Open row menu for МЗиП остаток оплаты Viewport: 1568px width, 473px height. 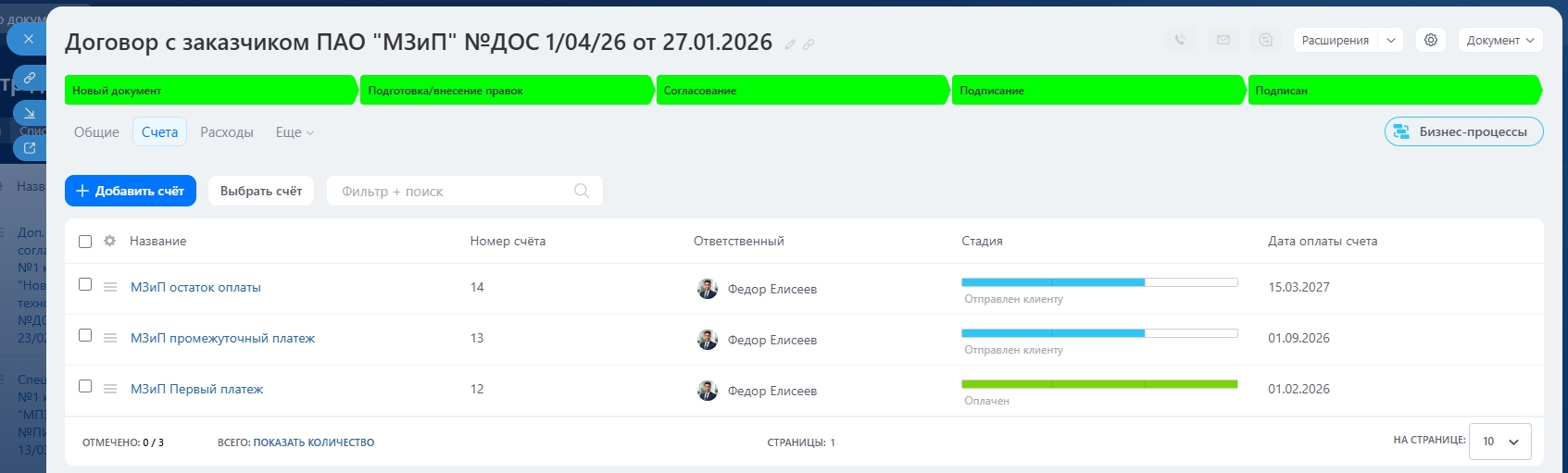tap(110, 287)
